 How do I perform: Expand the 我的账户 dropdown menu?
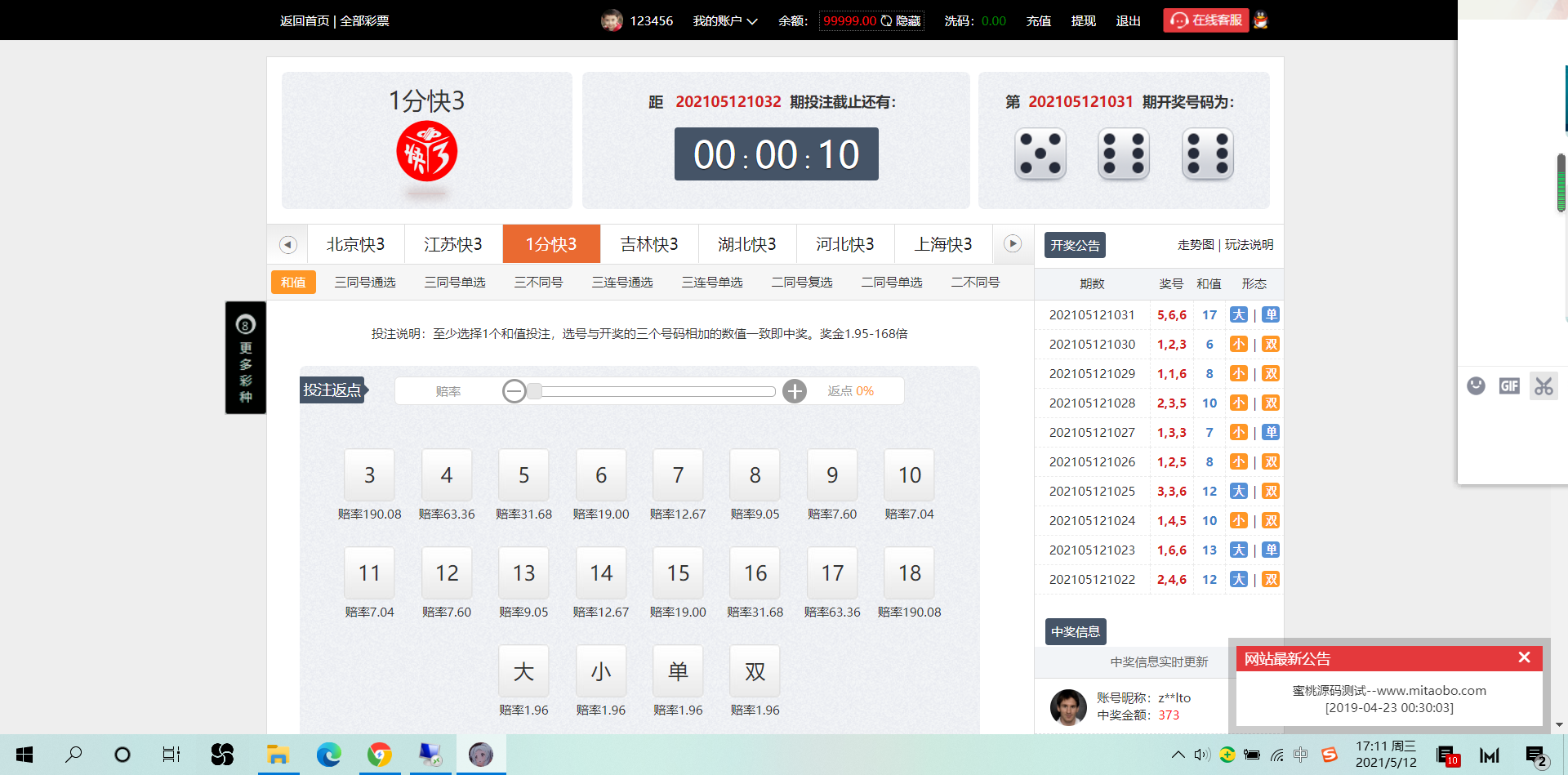pos(724,21)
